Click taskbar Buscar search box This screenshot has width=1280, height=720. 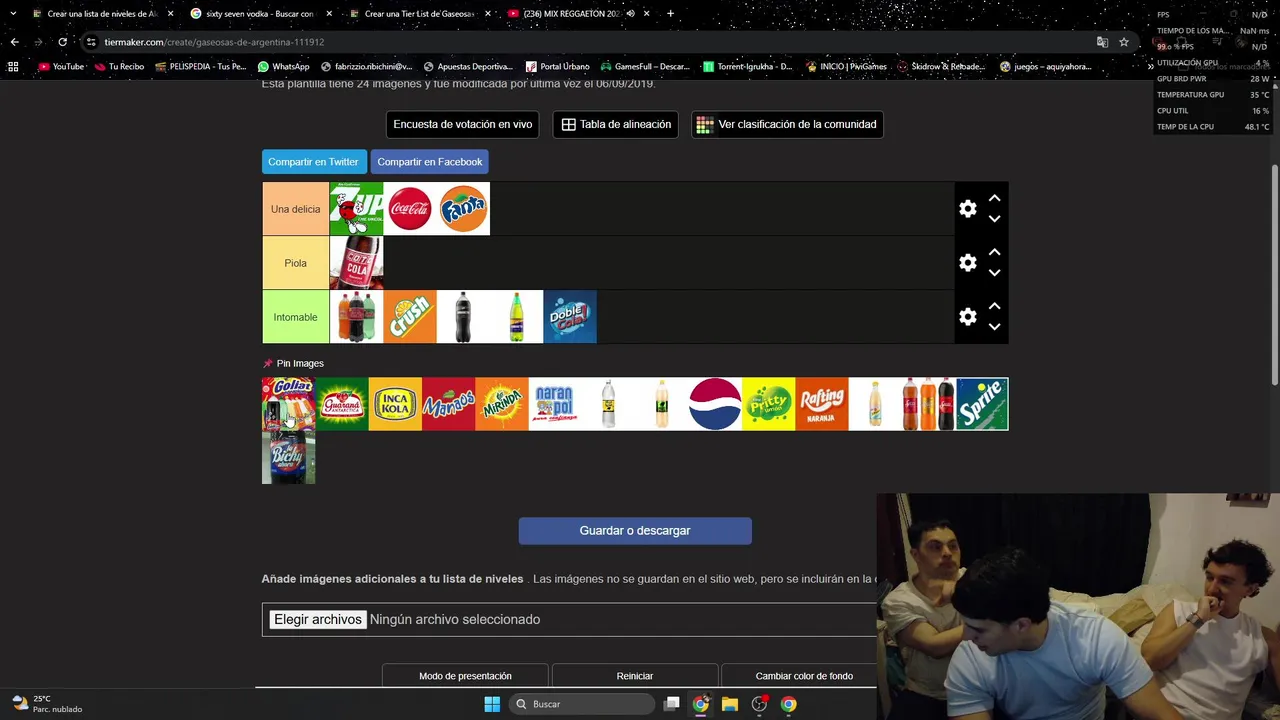click(584, 704)
